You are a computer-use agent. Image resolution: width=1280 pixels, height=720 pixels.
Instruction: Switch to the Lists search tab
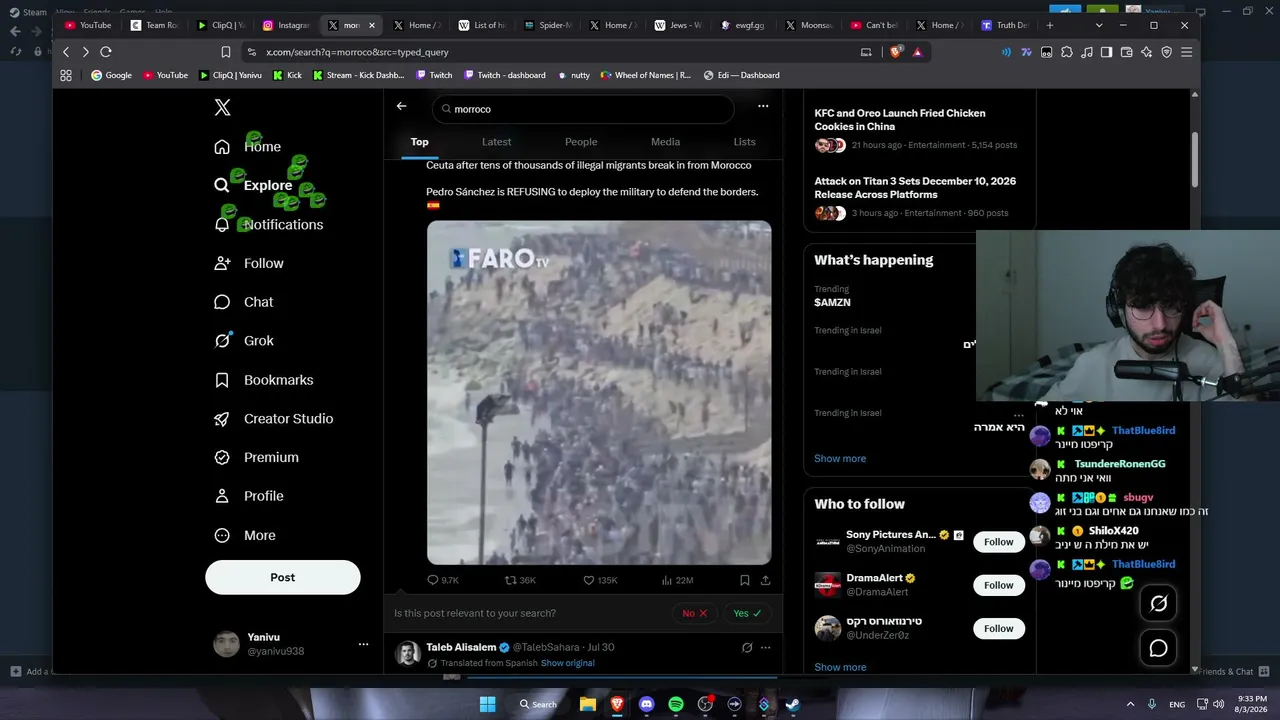tap(745, 142)
